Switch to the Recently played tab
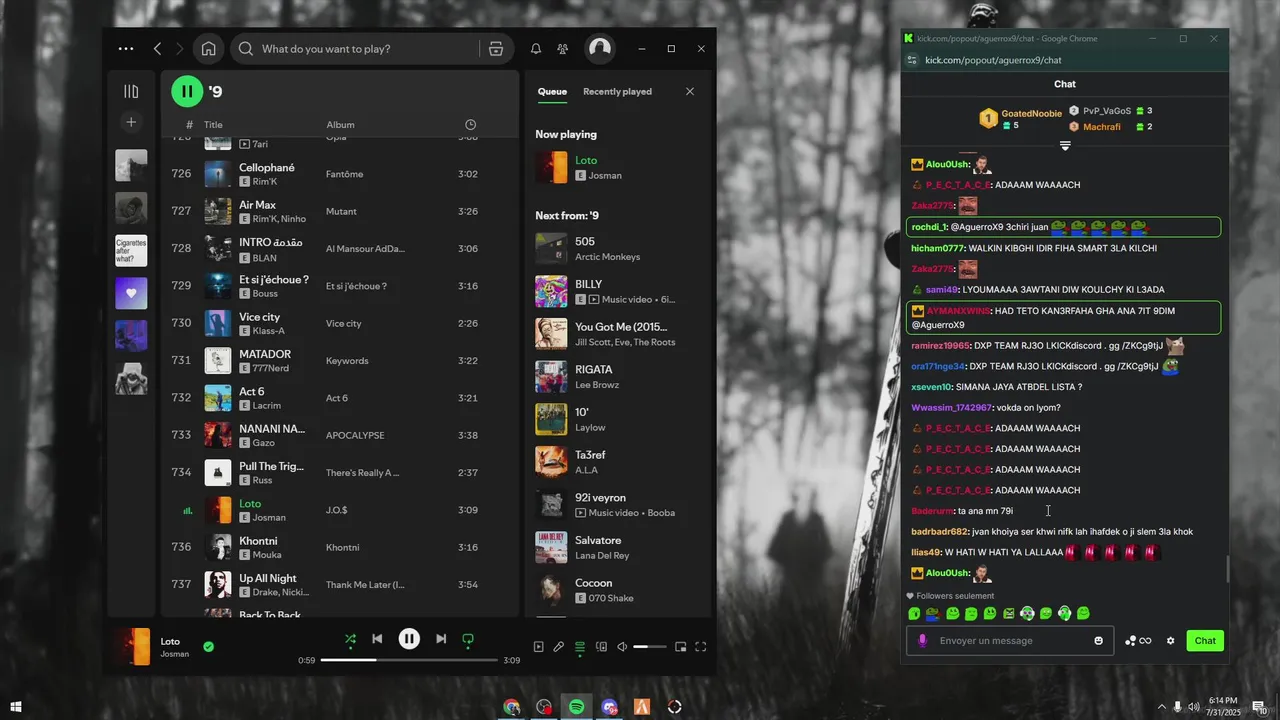This screenshot has width=1280, height=720. pos(617,91)
